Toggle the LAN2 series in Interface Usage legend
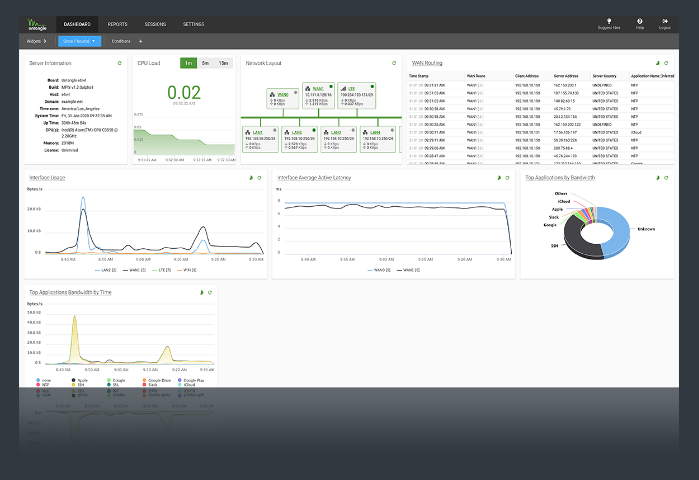This screenshot has height=480, width=699. point(106,270)
